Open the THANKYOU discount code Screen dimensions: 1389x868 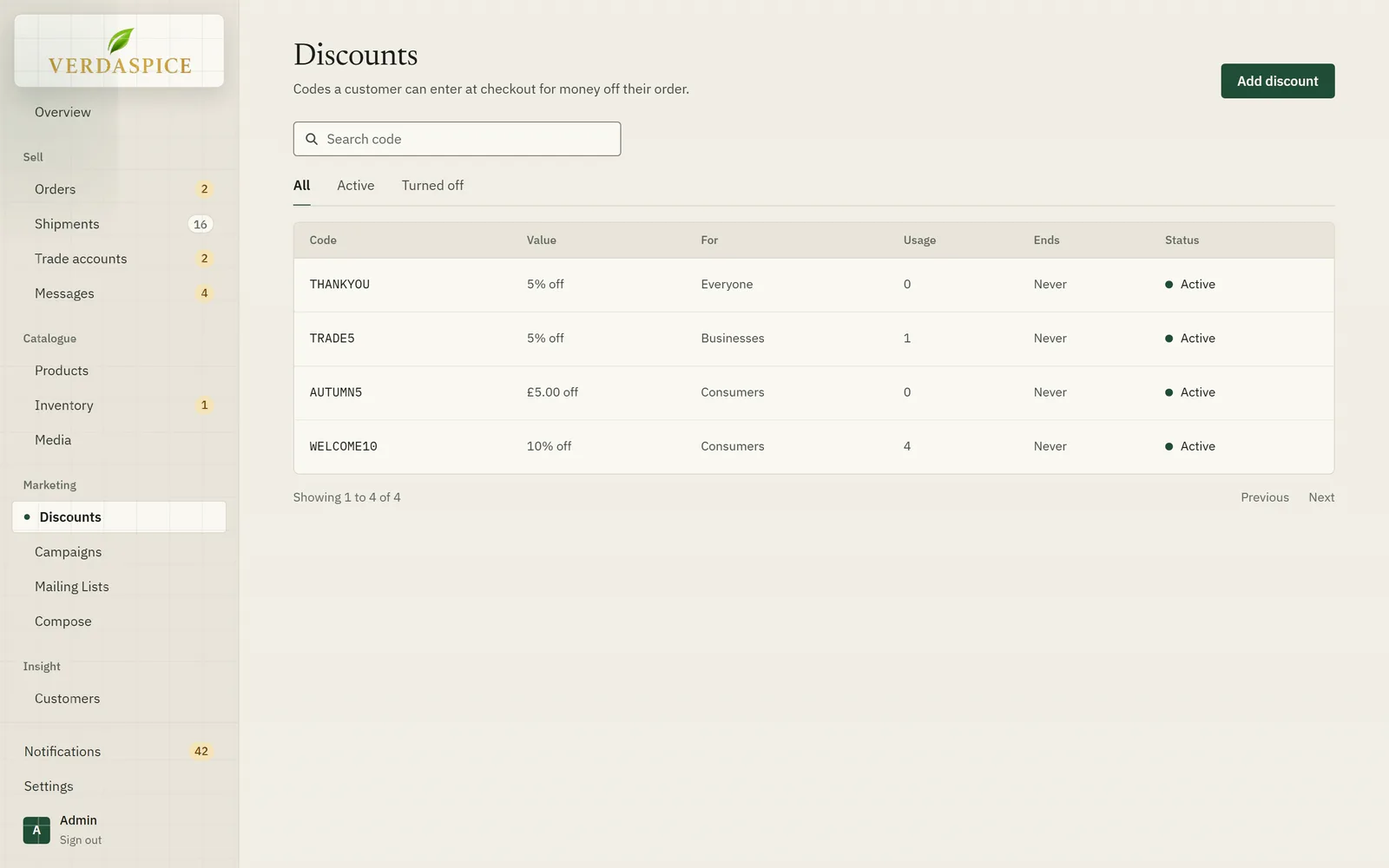click(339, 285)
